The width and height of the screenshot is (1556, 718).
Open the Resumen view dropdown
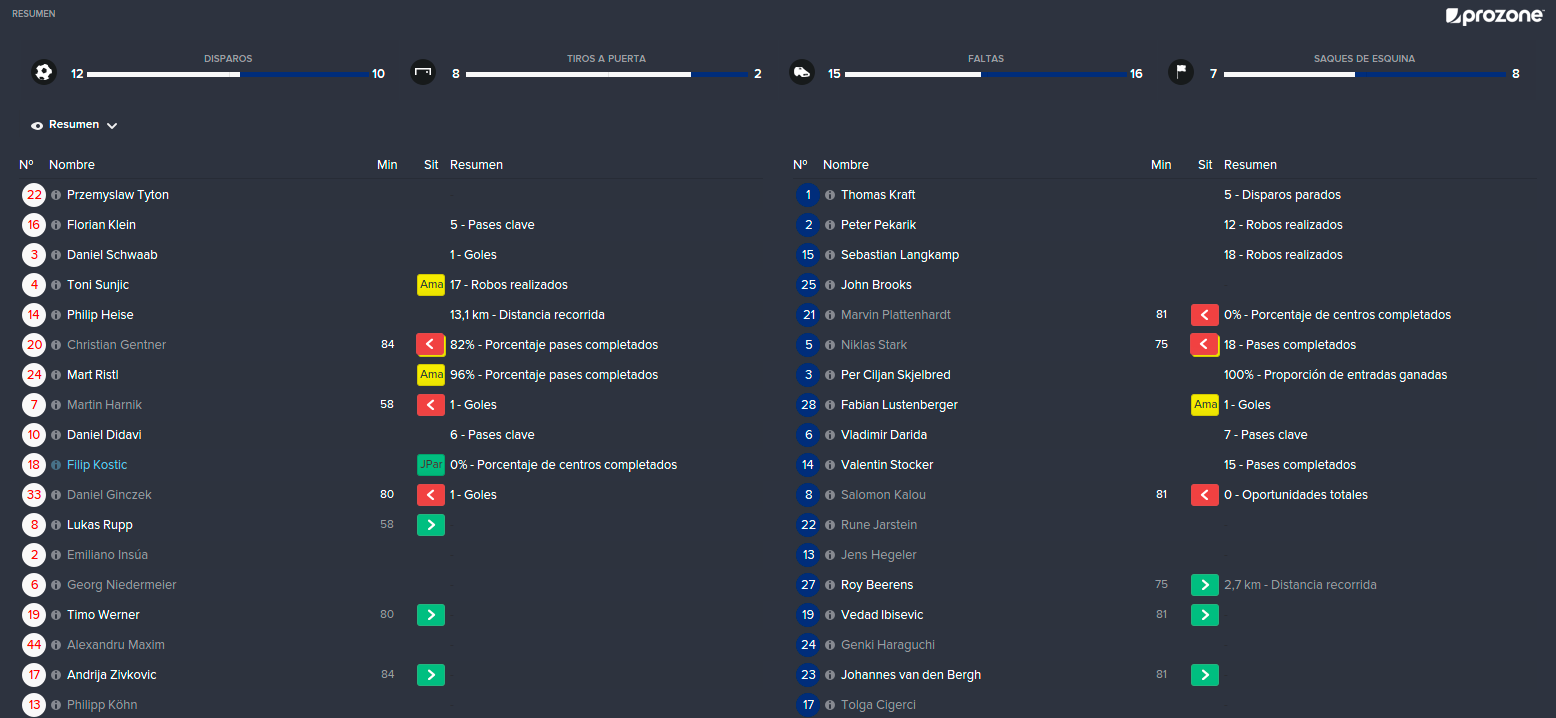tap(75, 125)
